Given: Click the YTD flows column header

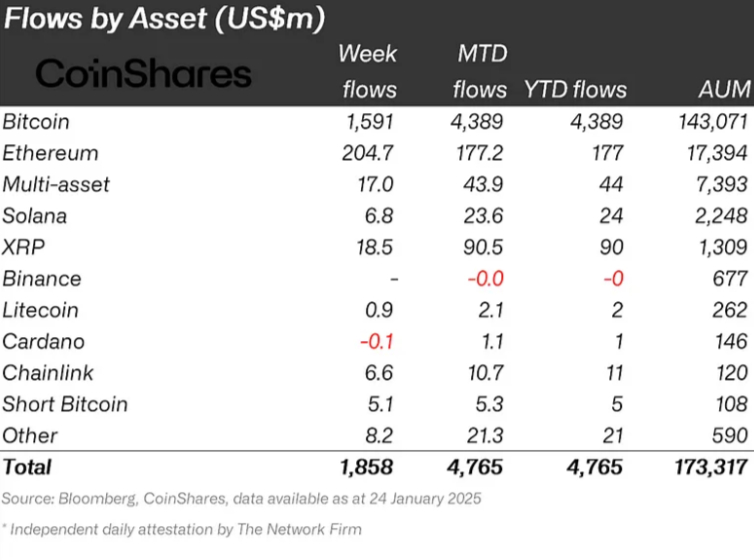Looking at the screenshot, I should pyautogui.click(x=576, y=89).
